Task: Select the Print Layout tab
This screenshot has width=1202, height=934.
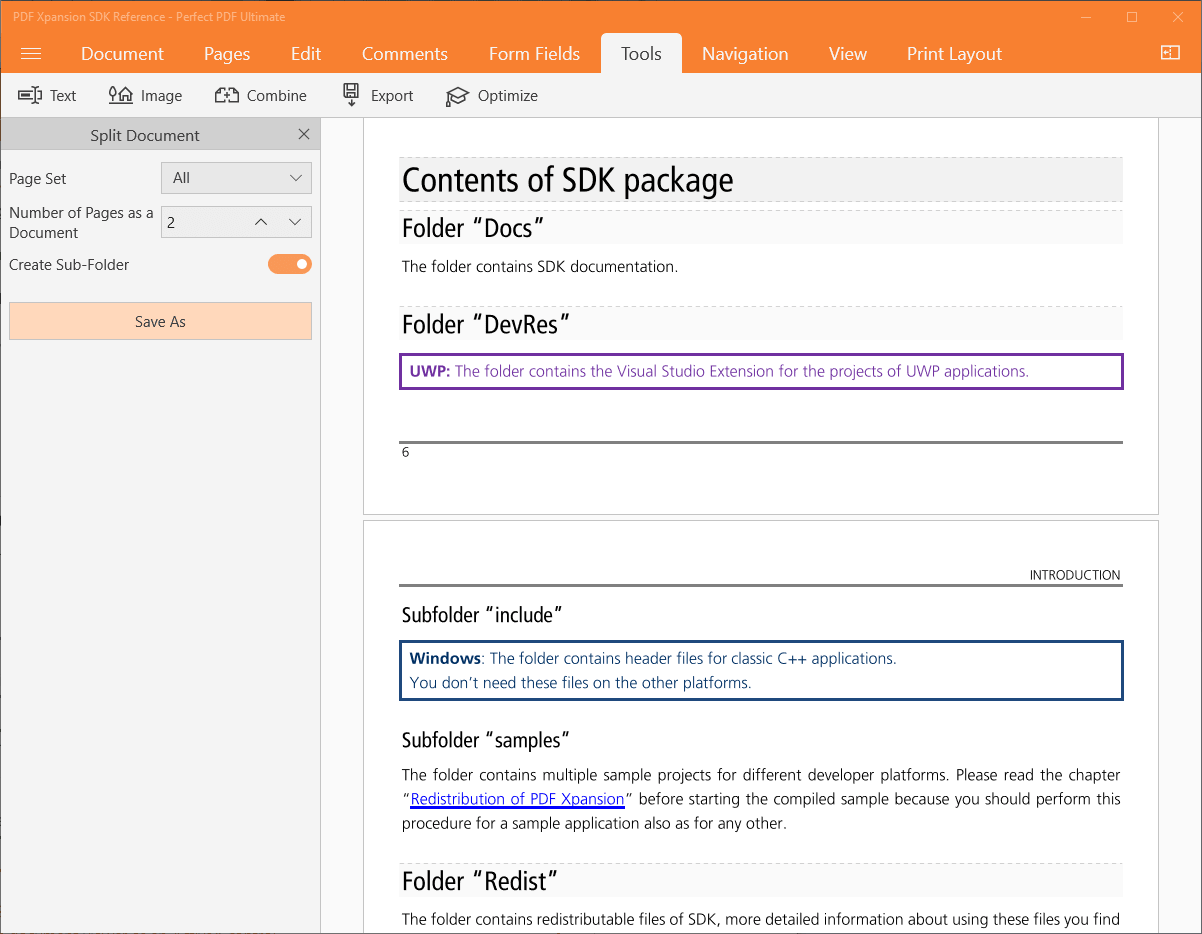Action: [953, 53]
